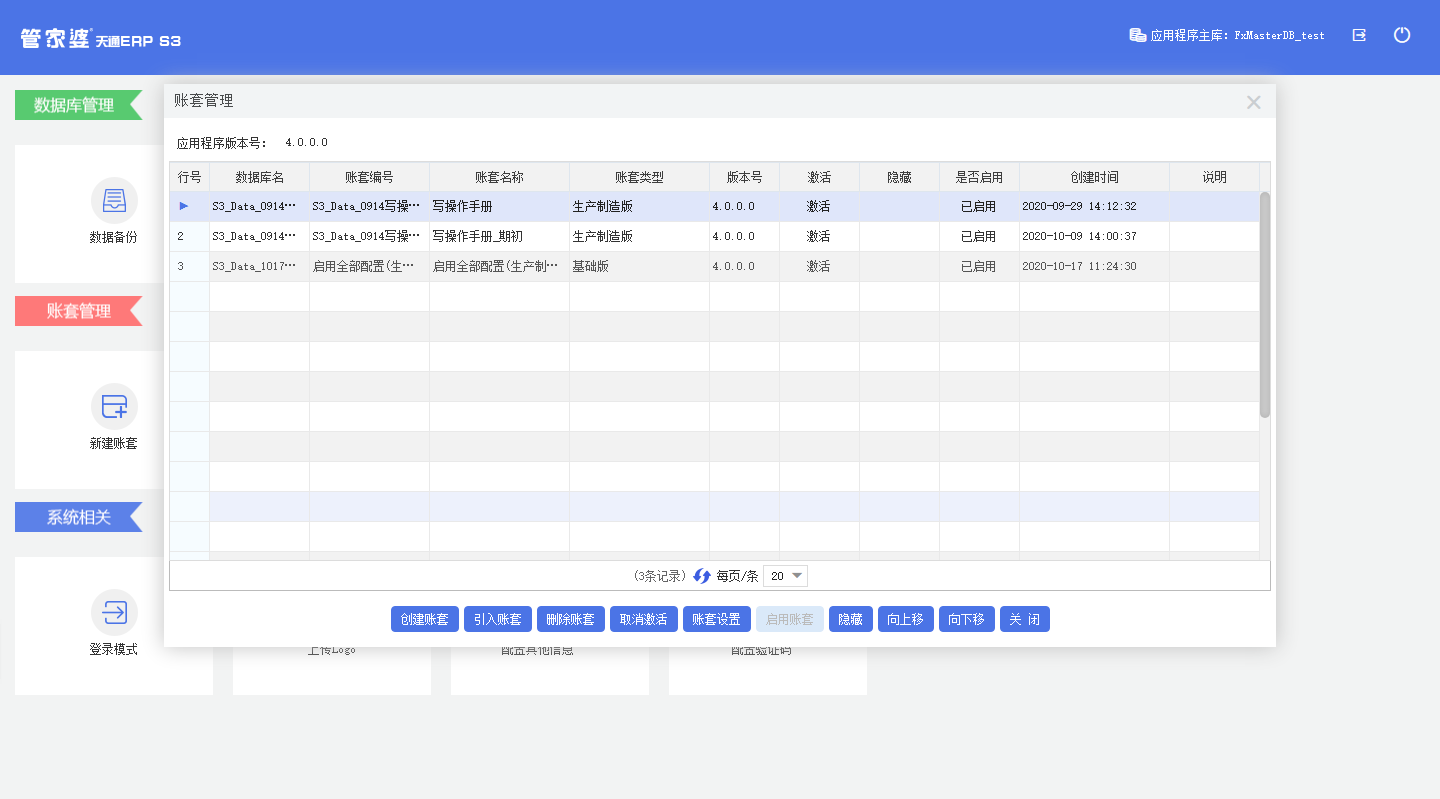Click database name S3_Data_1017 in row 3
This screenshot has height=799, width=1440.
click(254, 267)
